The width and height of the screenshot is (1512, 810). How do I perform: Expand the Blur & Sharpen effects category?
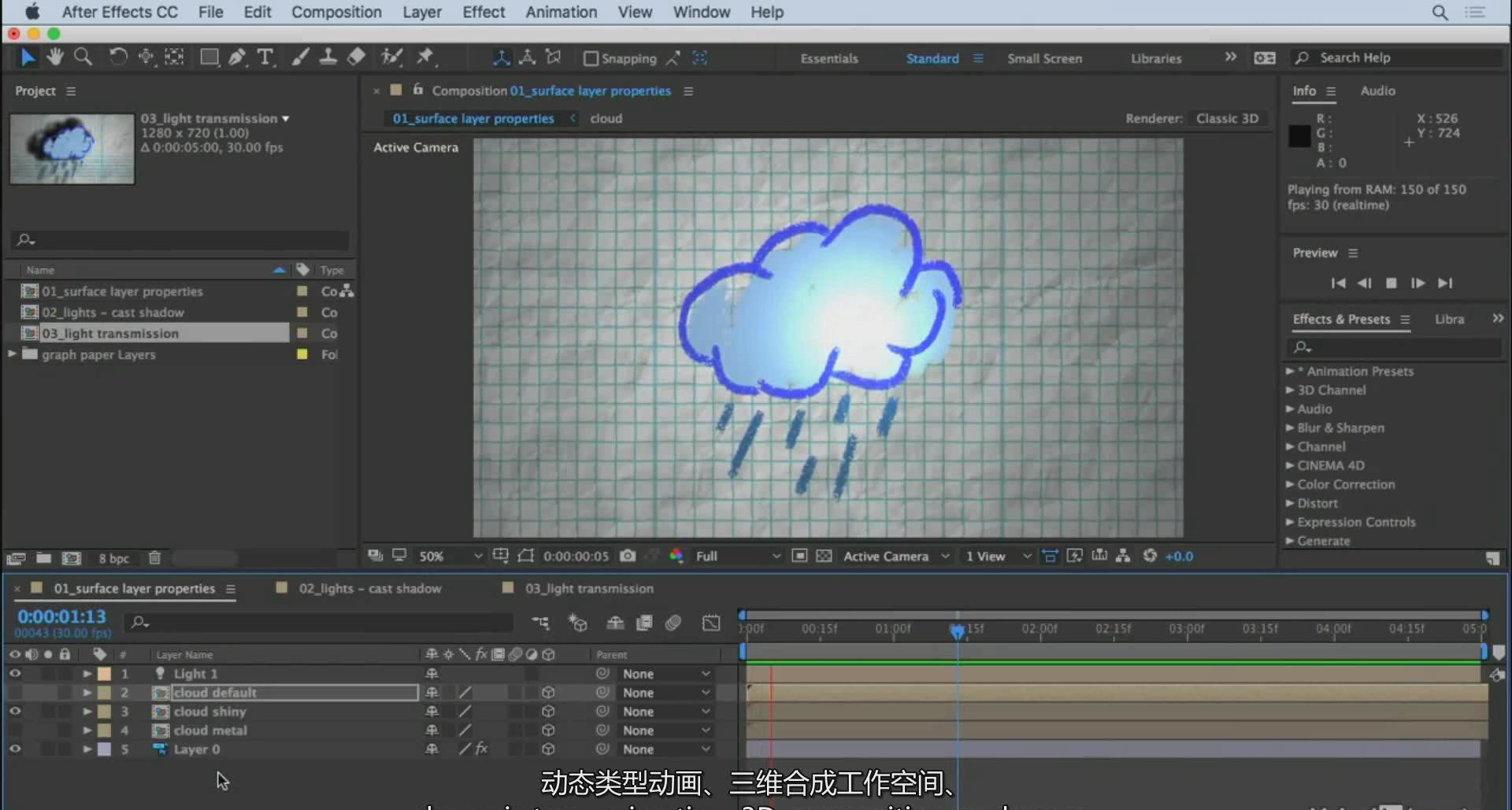tap(1290, 428)
